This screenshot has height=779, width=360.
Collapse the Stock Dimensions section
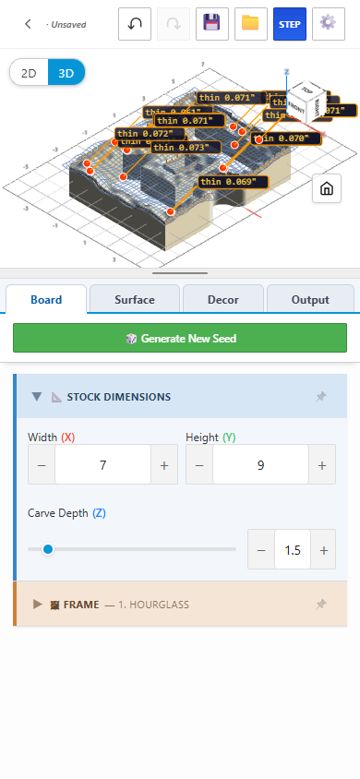pos(37,396)
